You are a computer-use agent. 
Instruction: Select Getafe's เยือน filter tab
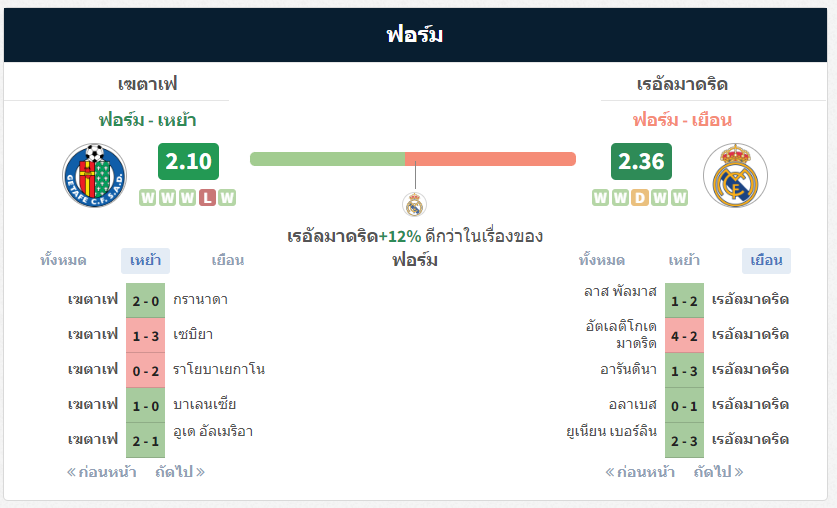pos(228,260)
